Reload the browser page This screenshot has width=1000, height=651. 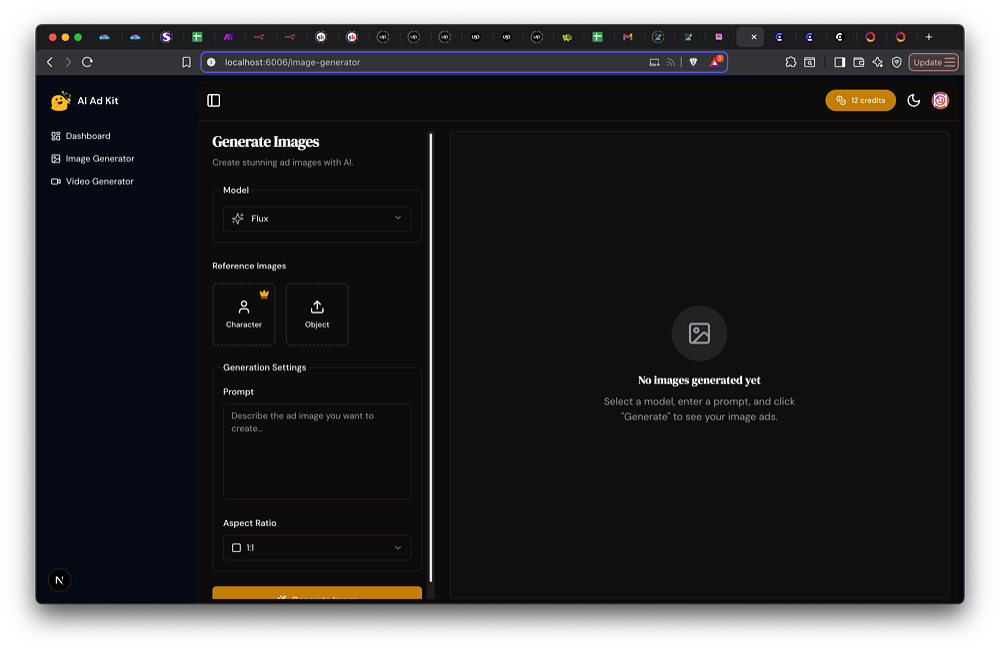point(87,62)
